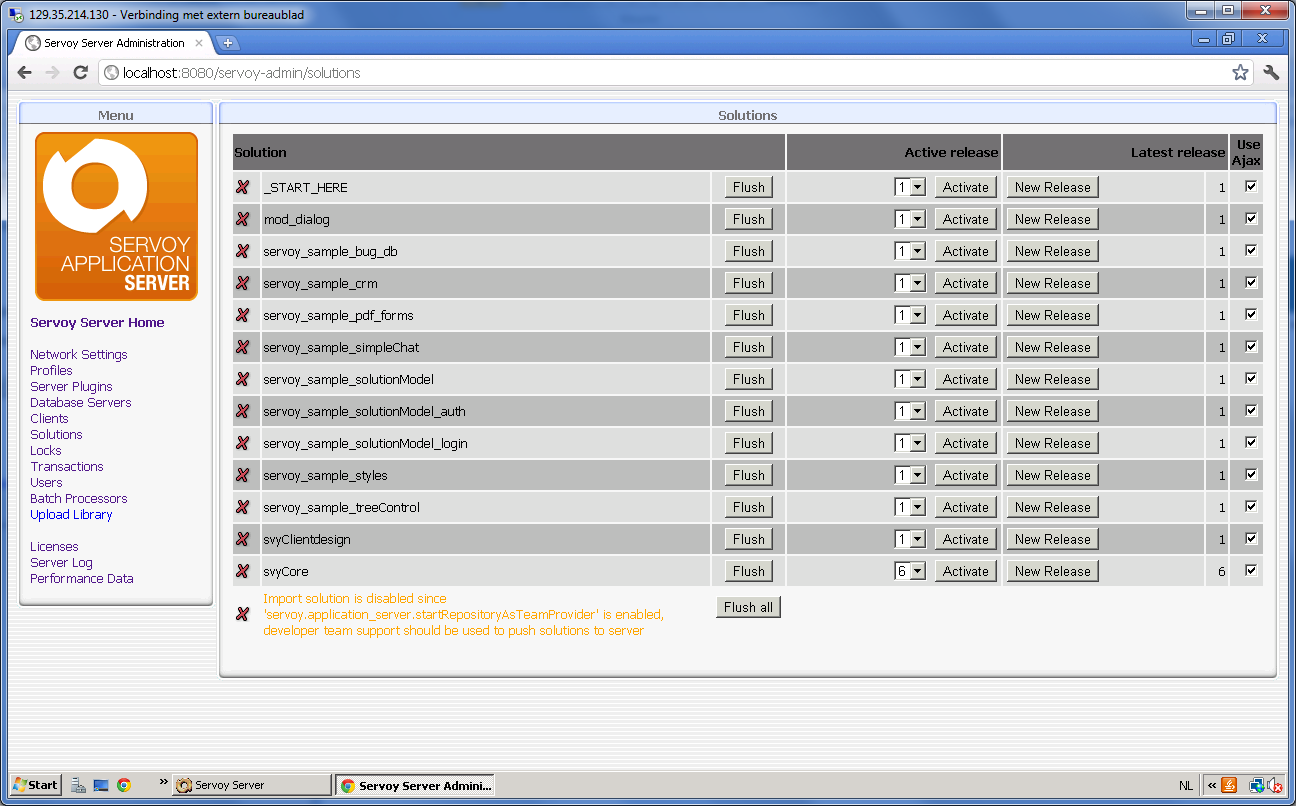Disable Use Ajax for servoy_sample_crm
Image resolution: width=1296 pixels, height=806 pixels.
coord(1250,282)
